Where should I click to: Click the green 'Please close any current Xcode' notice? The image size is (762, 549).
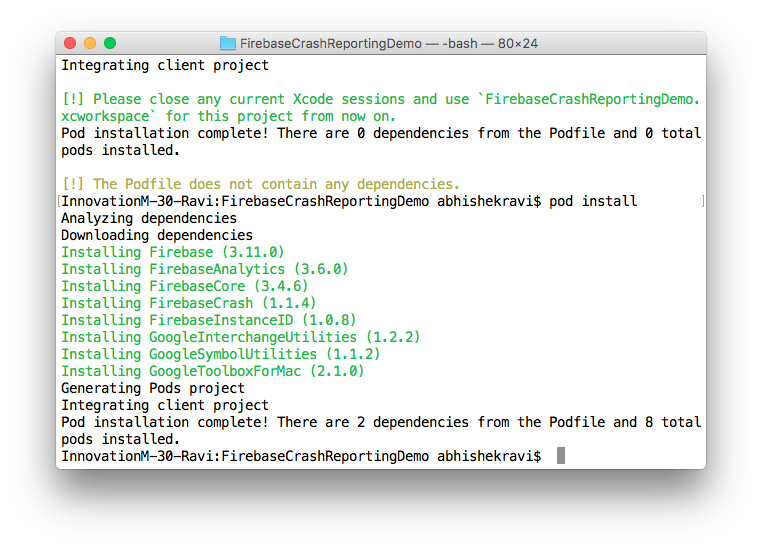[x=380, y=99]
